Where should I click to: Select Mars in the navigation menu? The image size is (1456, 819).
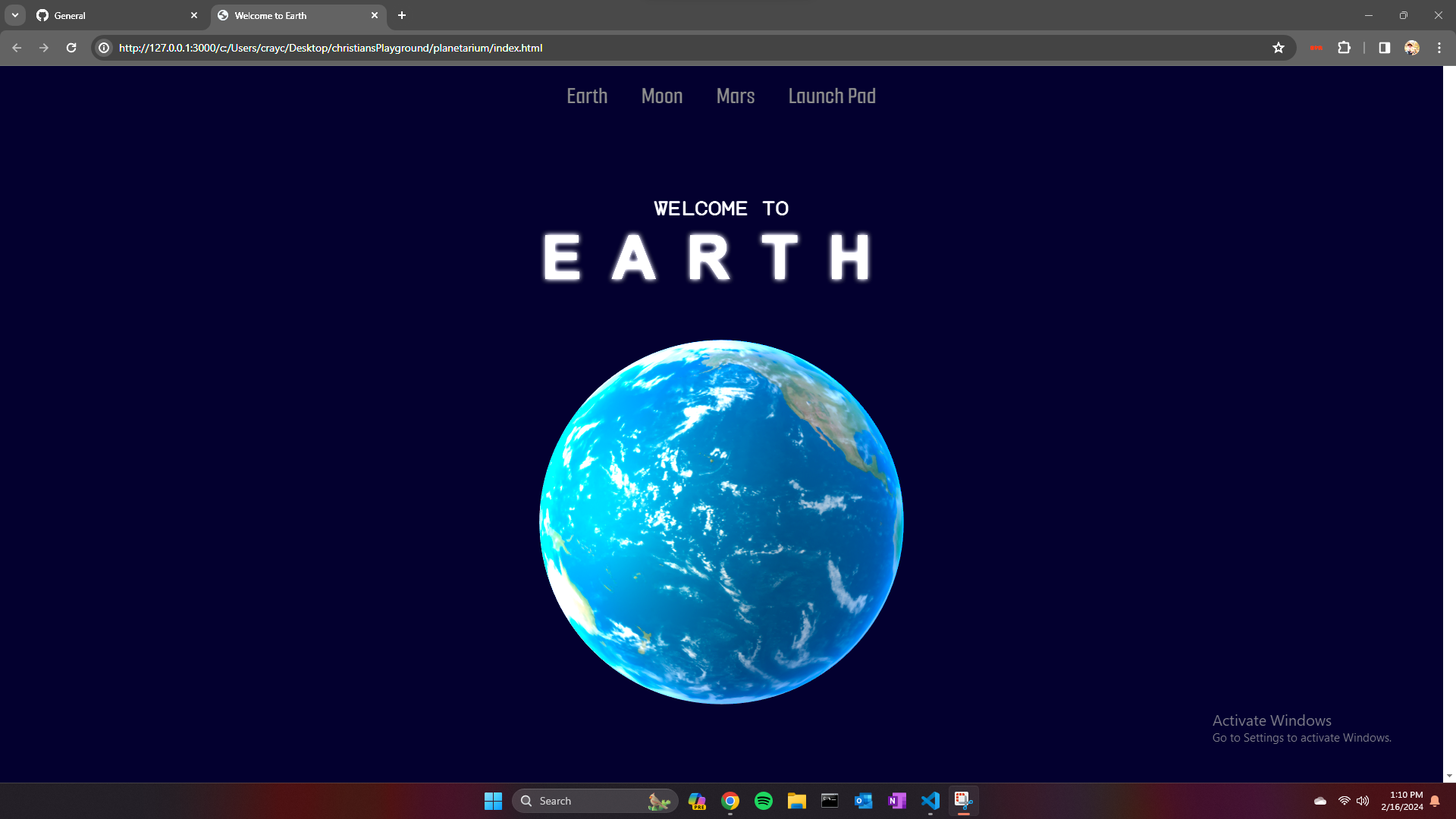tap(735, 96)
